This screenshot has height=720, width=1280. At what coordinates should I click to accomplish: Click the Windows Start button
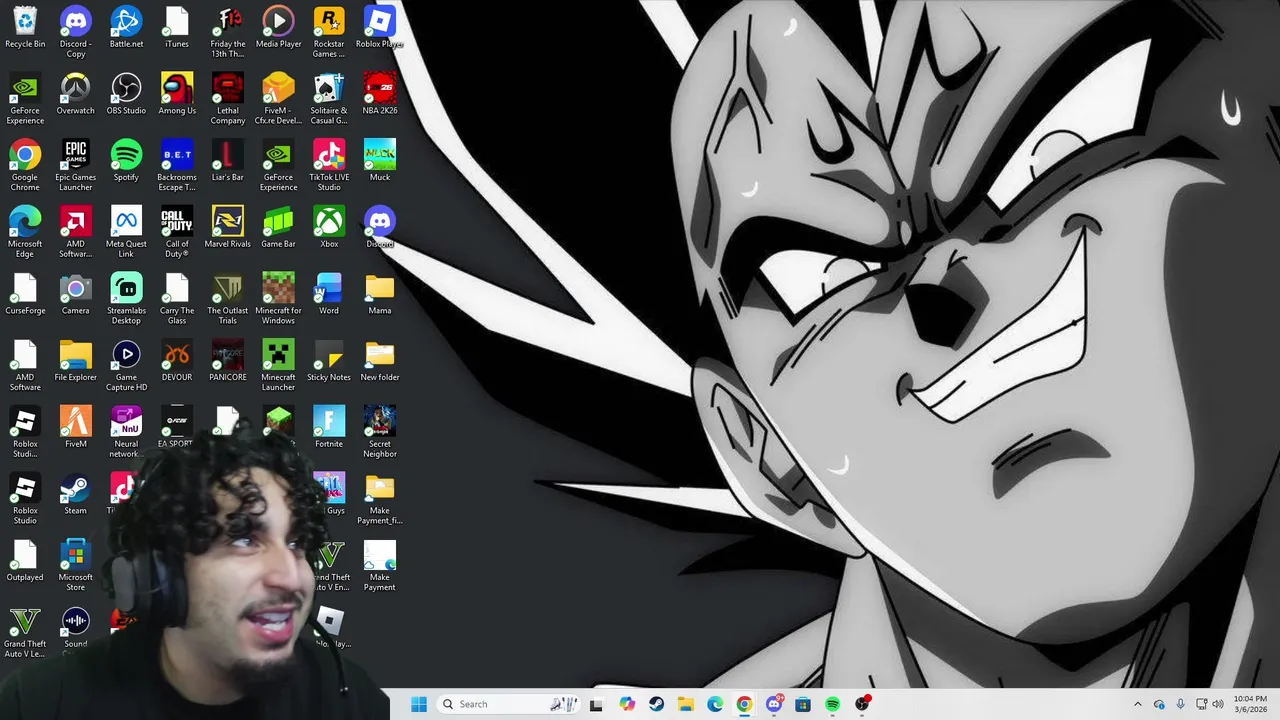coord(419,704)
